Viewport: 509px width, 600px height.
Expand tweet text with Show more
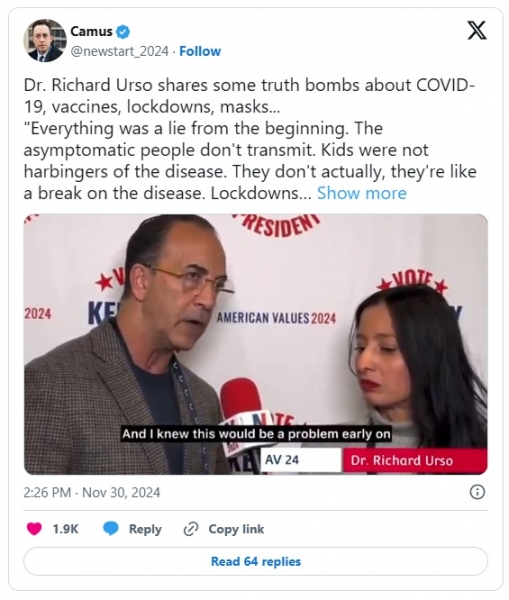pyautogui.click(x=362, y=193)
